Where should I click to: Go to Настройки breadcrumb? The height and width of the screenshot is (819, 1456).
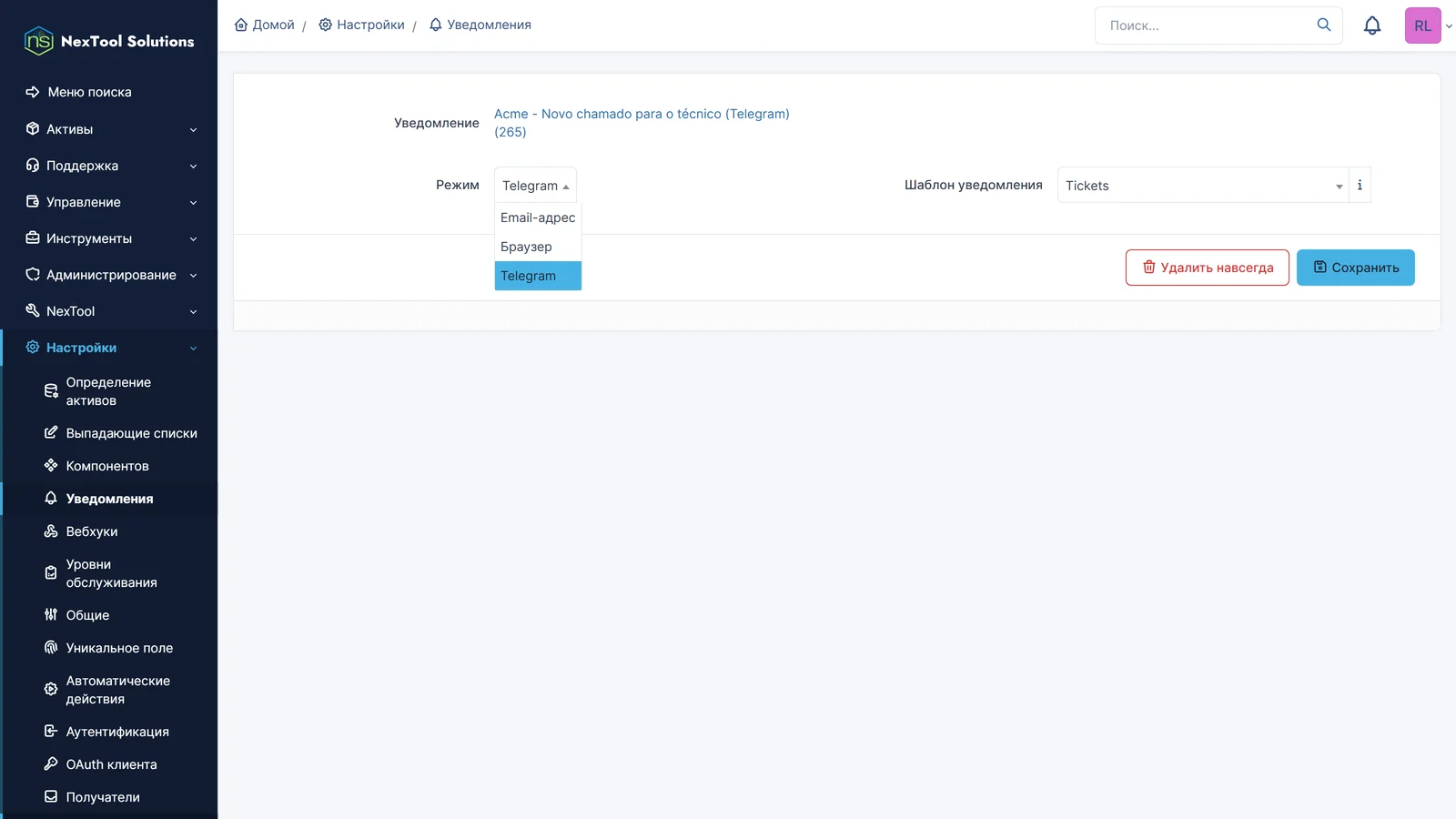pyautogui.click(x=362, y=25)
